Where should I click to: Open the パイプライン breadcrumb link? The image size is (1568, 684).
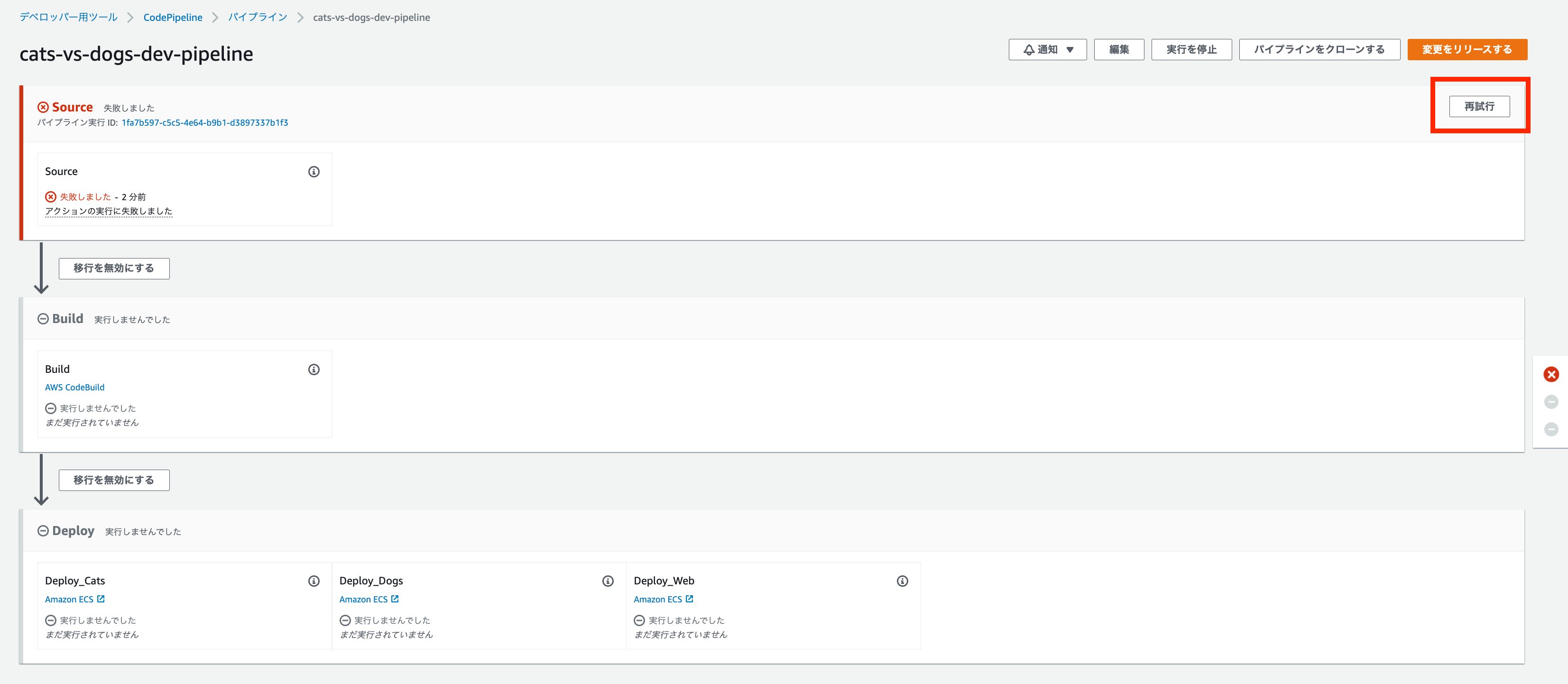point(257,17)
